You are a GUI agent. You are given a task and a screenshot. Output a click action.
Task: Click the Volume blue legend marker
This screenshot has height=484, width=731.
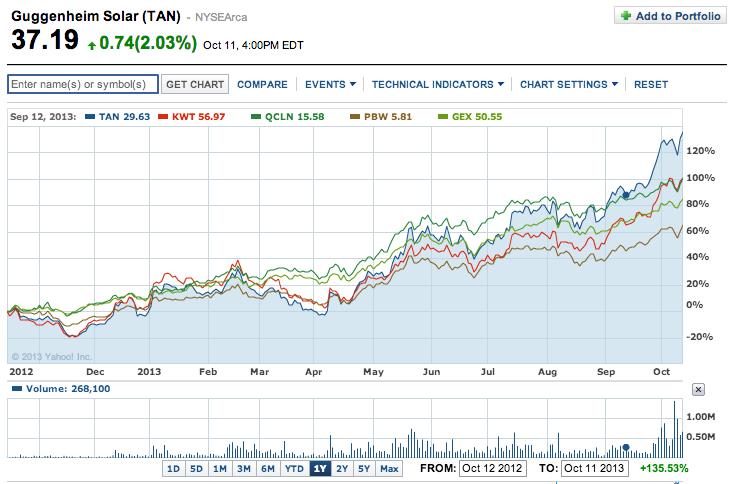pos(17,389)
